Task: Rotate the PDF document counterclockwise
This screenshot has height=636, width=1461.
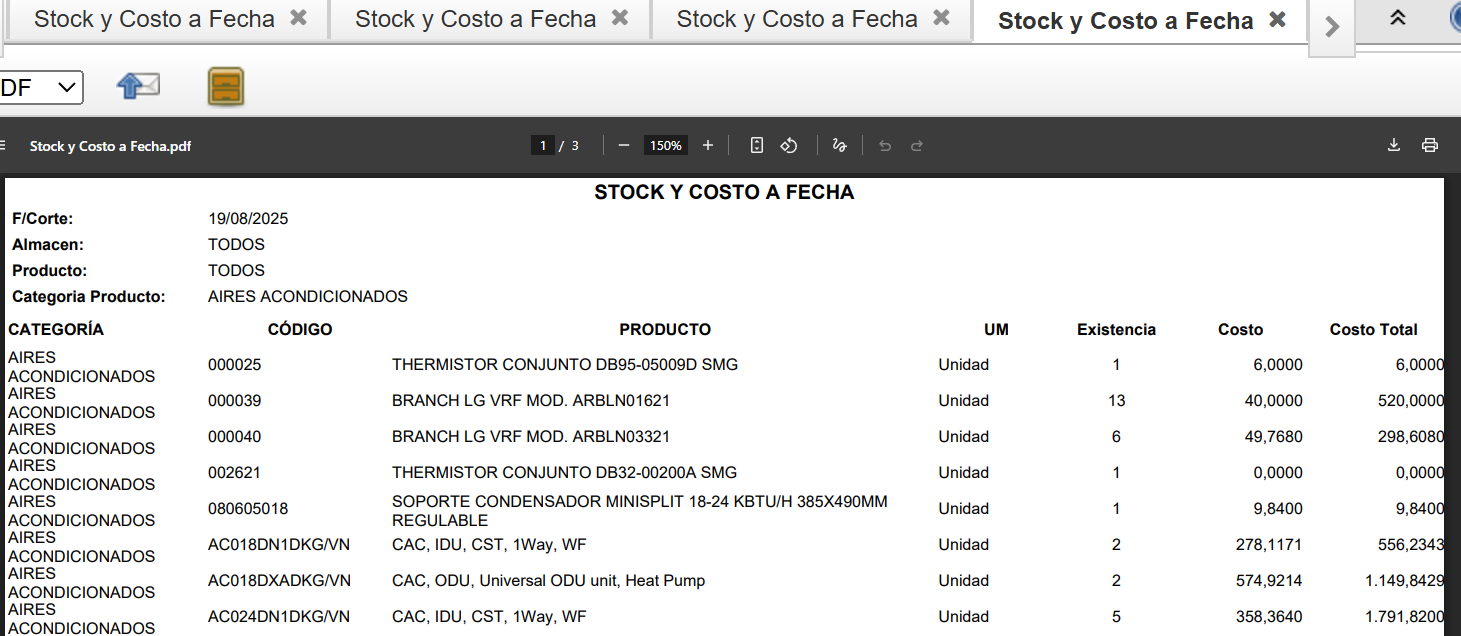Action: [789, 146]
